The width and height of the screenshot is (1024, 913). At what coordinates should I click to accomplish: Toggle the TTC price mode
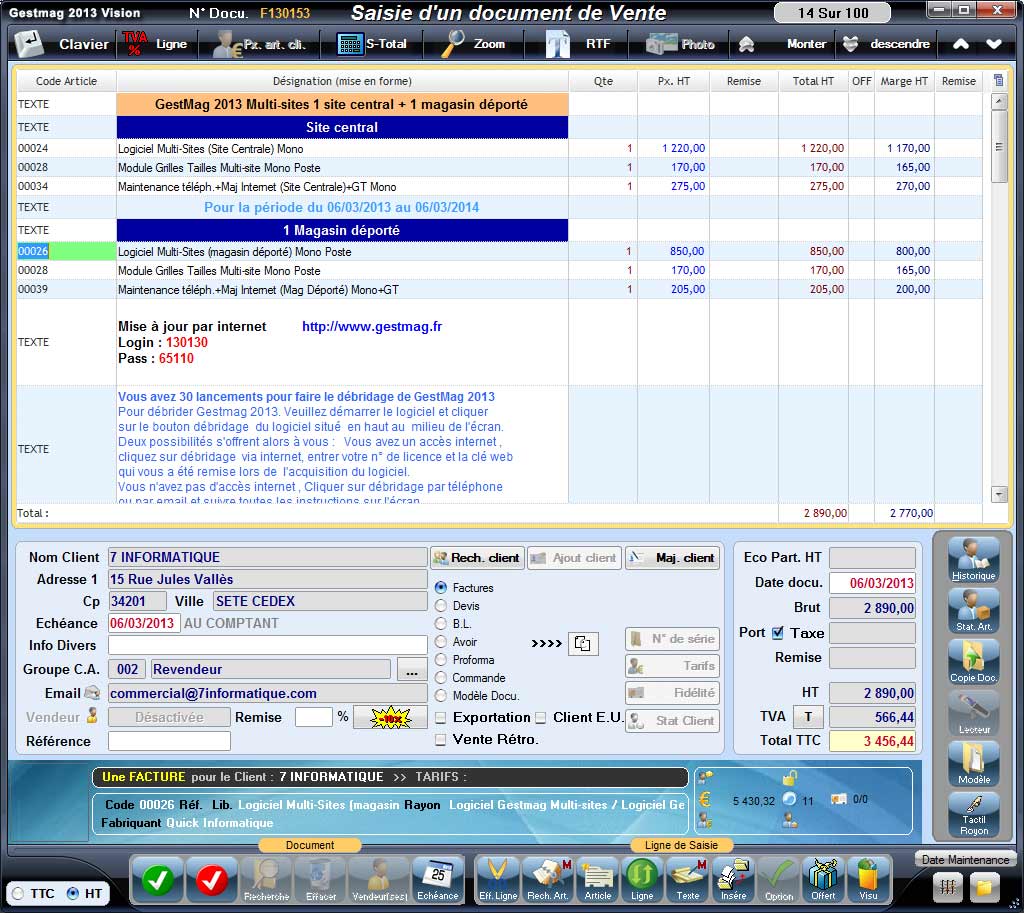(x=18, y=893)
